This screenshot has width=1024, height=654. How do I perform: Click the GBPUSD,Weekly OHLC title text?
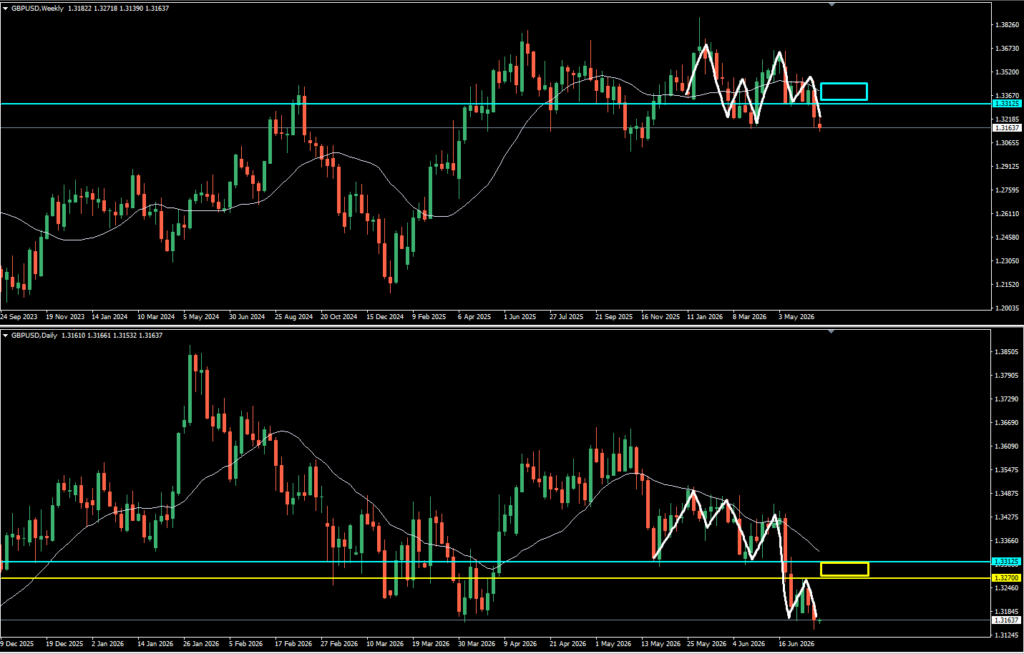point(90,8)
